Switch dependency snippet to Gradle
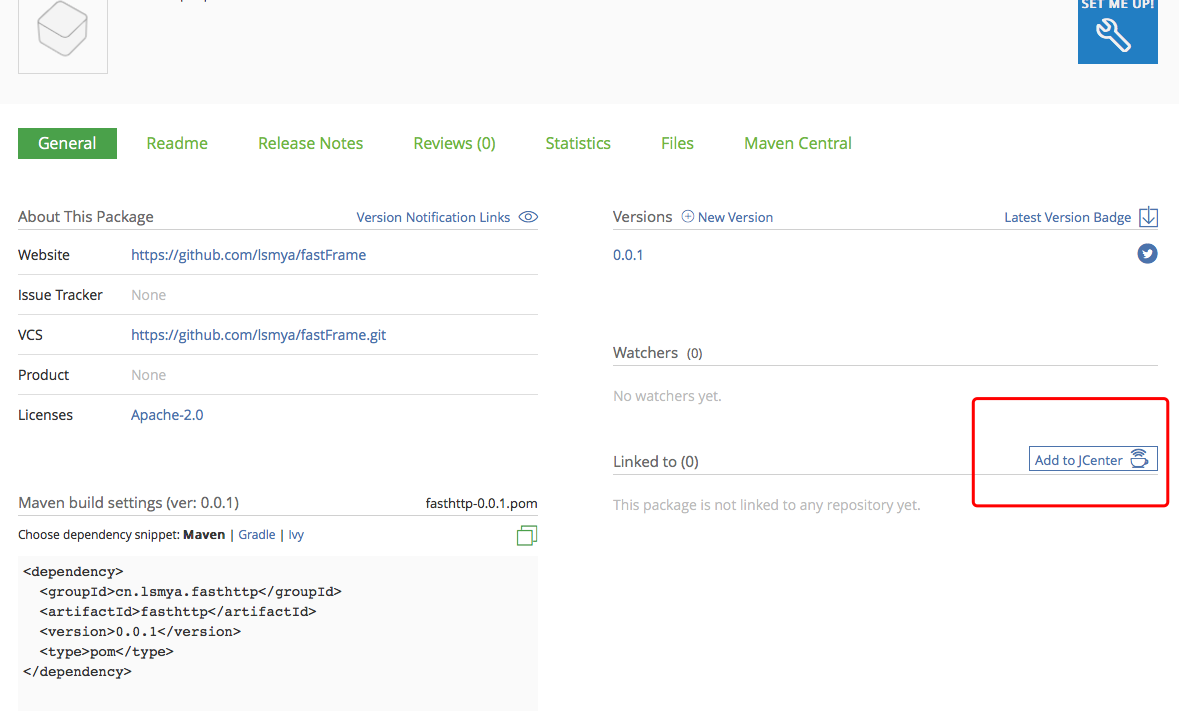The height and width of the screenshot is (714, 1179). click(256, 534)
